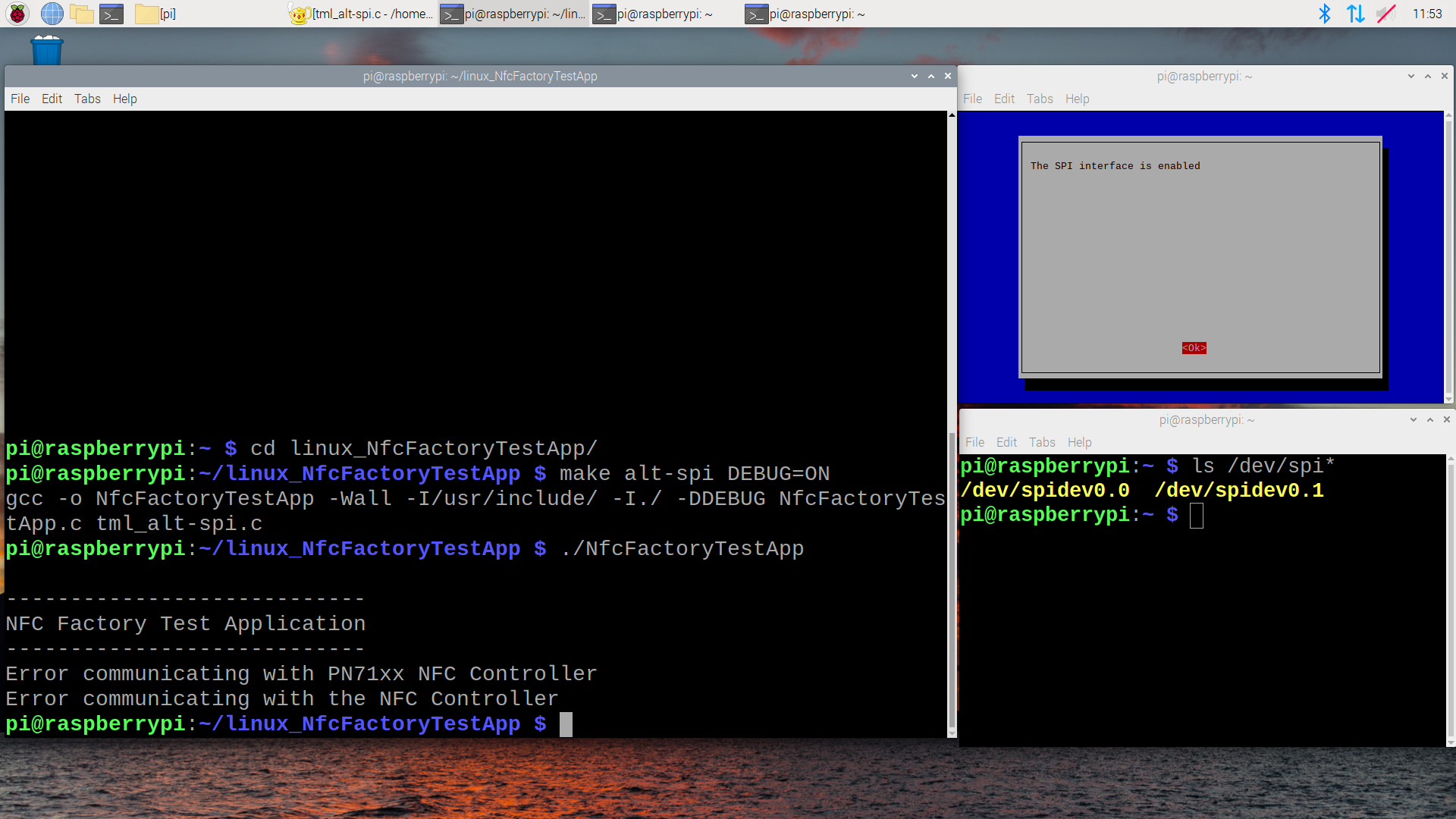
Task: Click the Bluetooth tray icon
Action: pos(1324,14)
